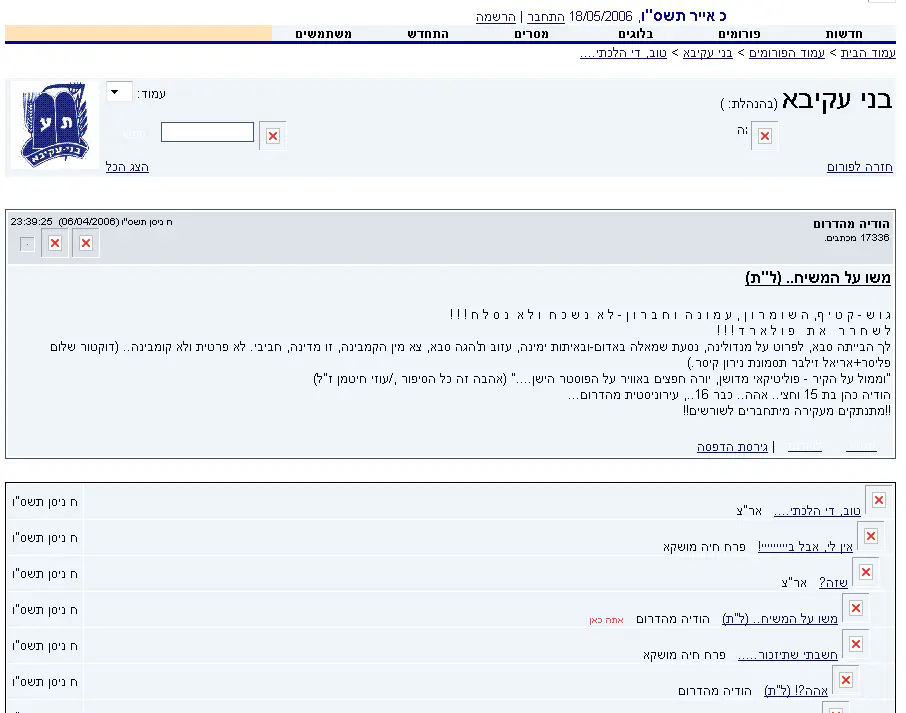Image resolution: width=906 pixels, height=713 pixels.
Task: Click the התחבר login link
Action: [546, 17]
